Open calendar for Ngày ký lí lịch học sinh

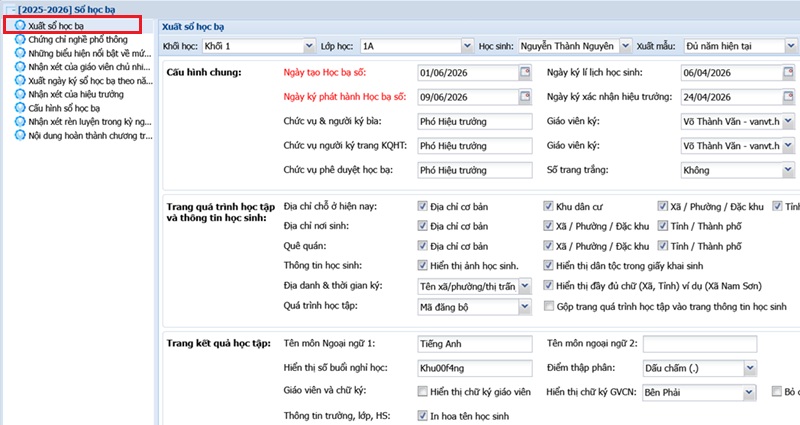click(789, 72)
